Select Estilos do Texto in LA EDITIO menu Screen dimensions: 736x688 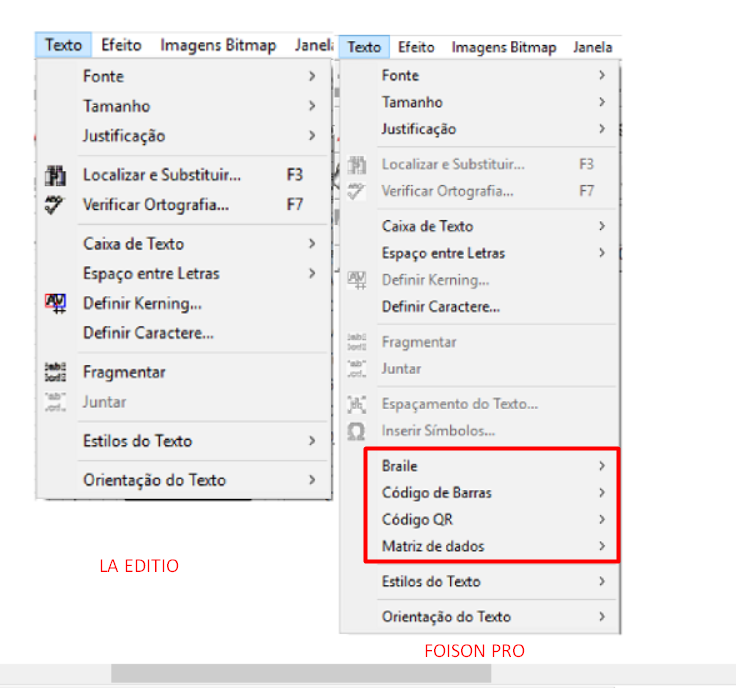tap(184, 441)
